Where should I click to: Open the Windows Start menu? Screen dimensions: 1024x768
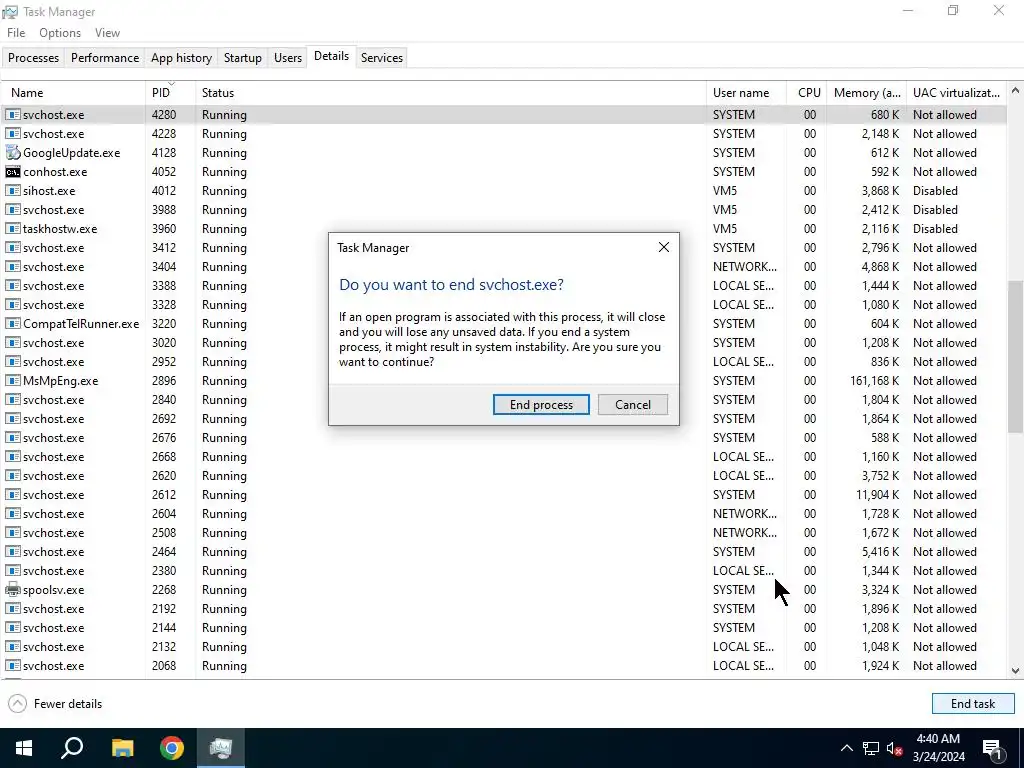[x=24, y=748]
